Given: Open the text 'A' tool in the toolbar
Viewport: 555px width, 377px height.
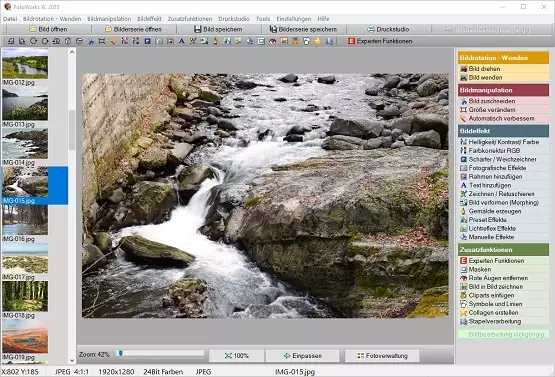Looking at the screenshot, I should click(x=182, y=41).
